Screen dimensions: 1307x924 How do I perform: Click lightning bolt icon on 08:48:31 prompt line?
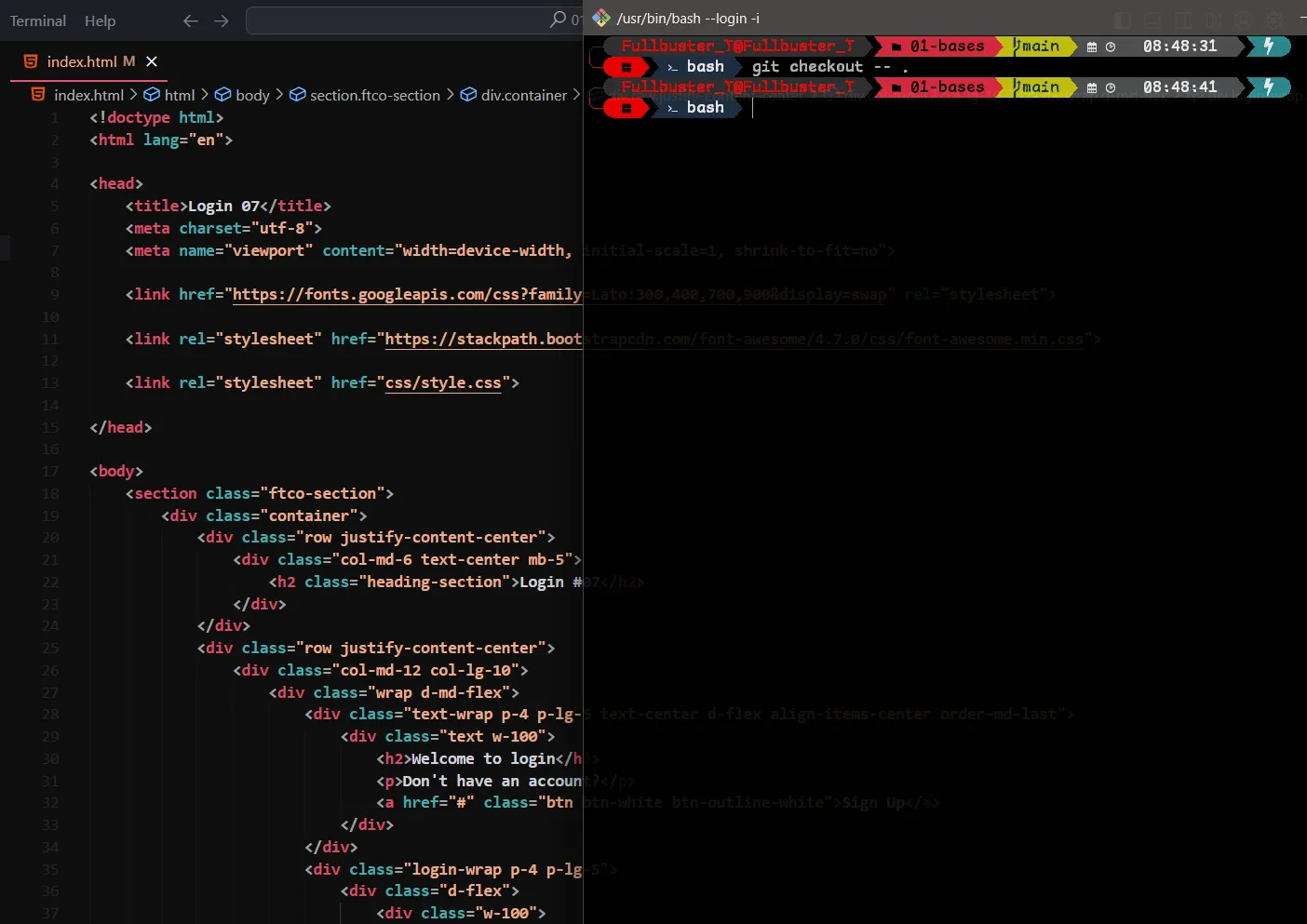(1268, 46)
